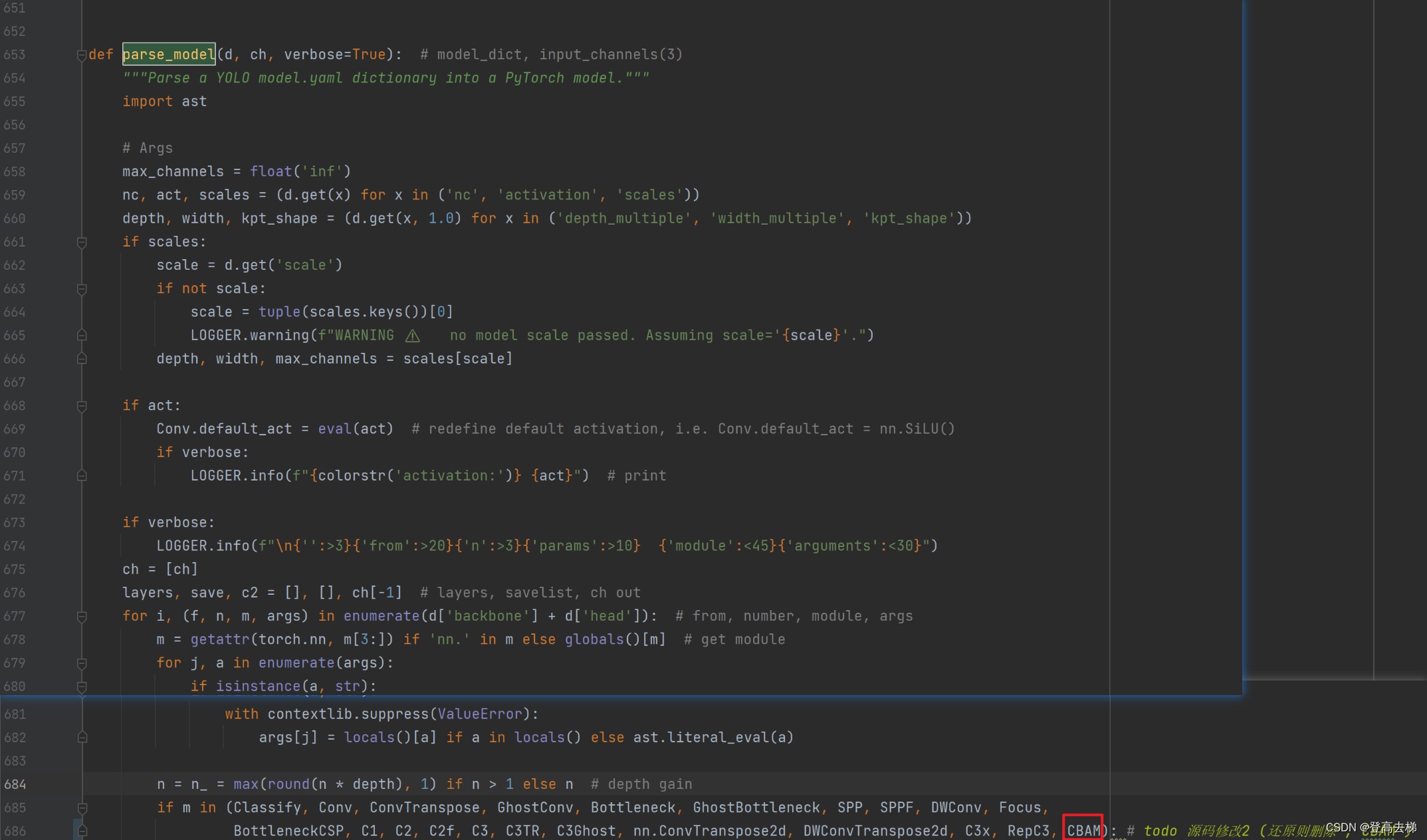
Task: Click the 'depth_multiple' string literal
Action: (x=623, y=219)
